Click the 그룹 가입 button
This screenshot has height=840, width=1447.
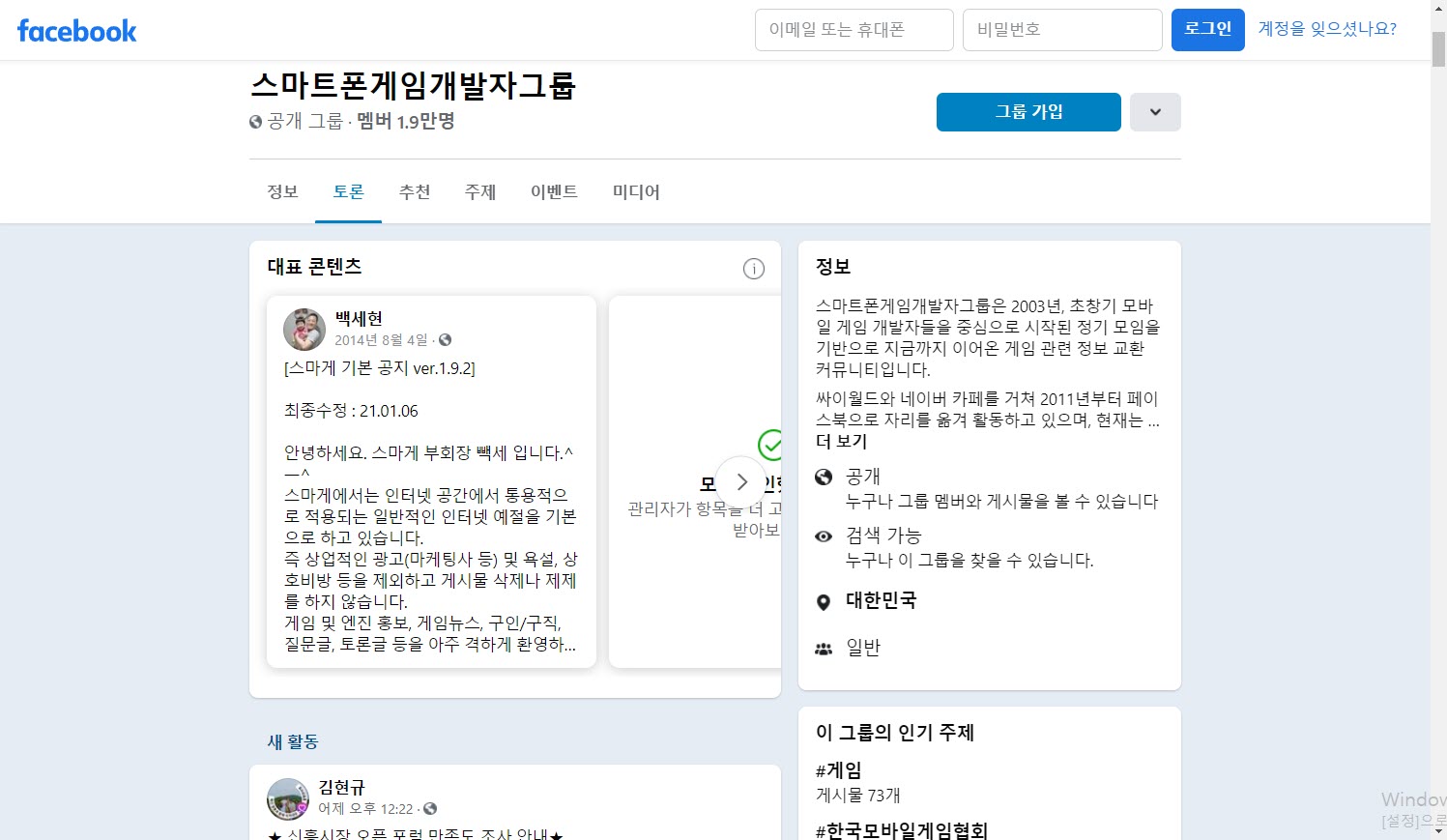[x=1028, y=112]
